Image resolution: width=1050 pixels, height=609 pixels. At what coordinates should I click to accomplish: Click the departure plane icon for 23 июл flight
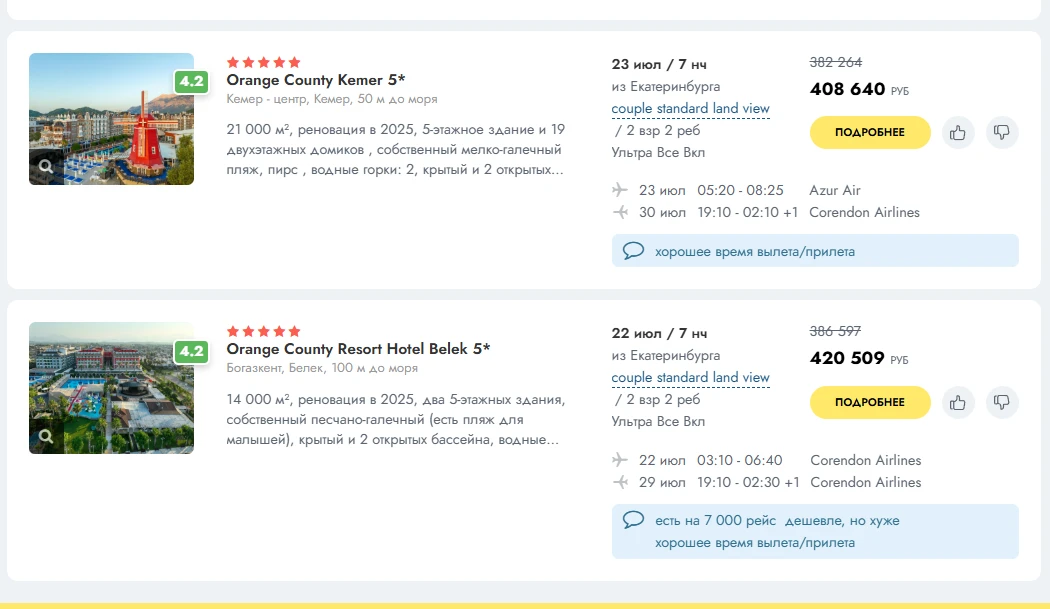[x=620, y=190]
